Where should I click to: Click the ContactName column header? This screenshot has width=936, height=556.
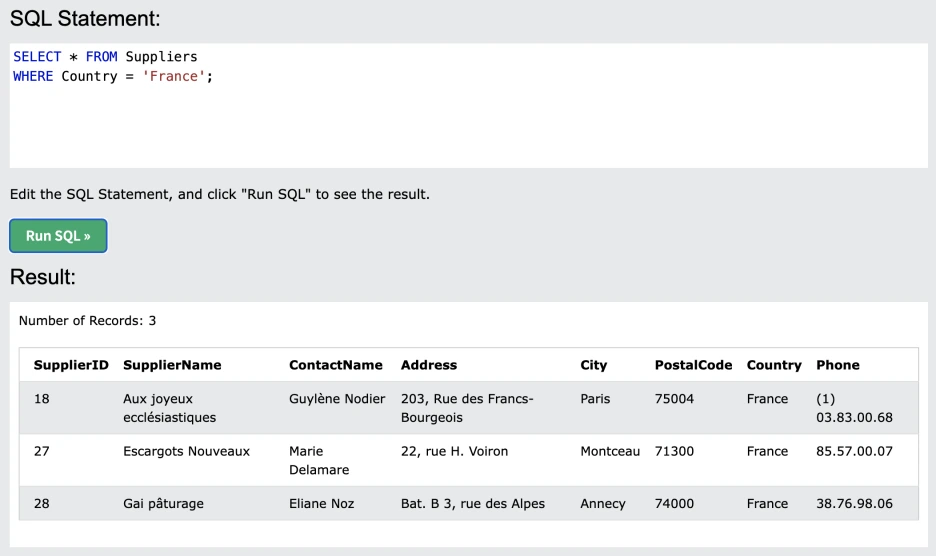(336, 365)
